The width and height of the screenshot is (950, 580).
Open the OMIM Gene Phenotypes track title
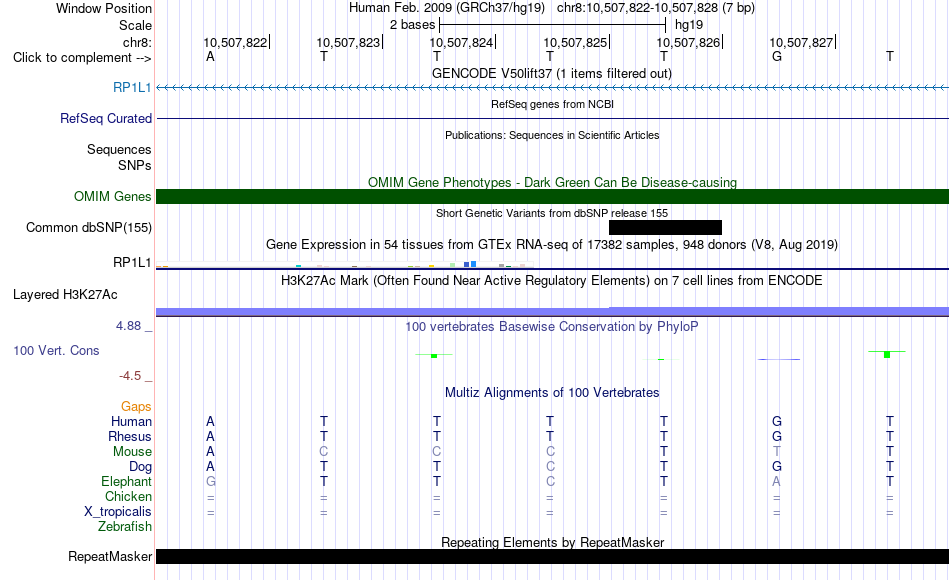[553, 182]
